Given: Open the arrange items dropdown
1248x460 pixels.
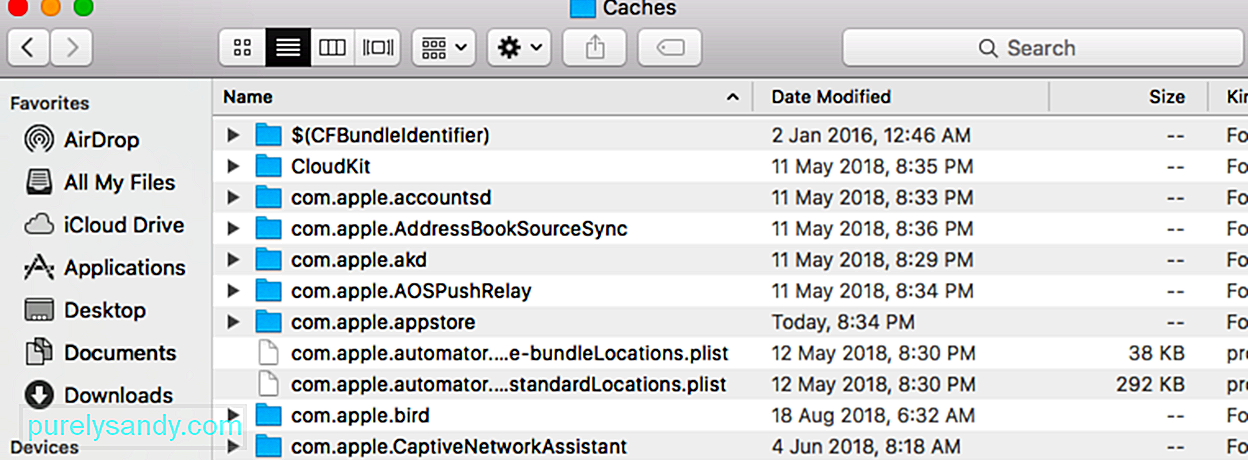Looking at the screenshot, I should click(443, 47).
